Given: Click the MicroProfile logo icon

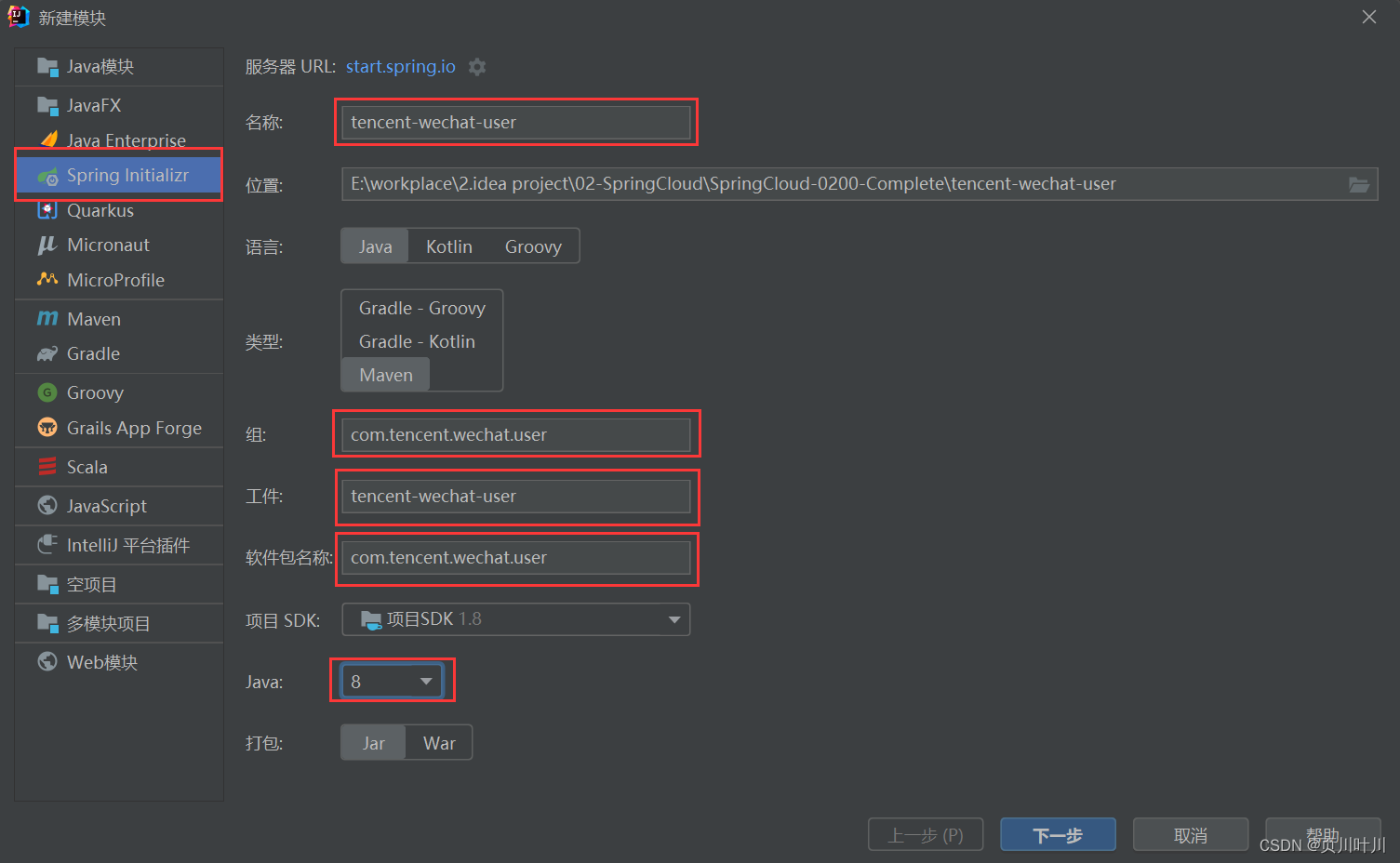Looking at the screenshot, I should coord(47,279).
